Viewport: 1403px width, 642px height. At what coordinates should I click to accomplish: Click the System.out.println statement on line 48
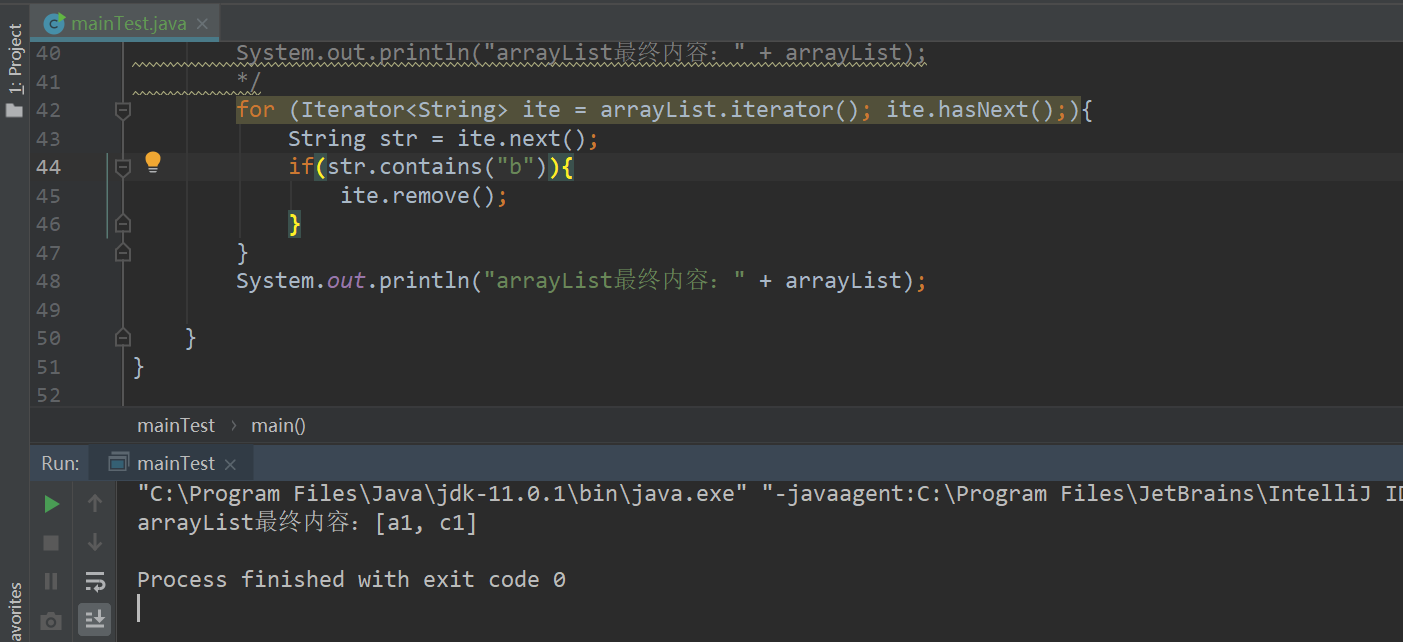581,281
